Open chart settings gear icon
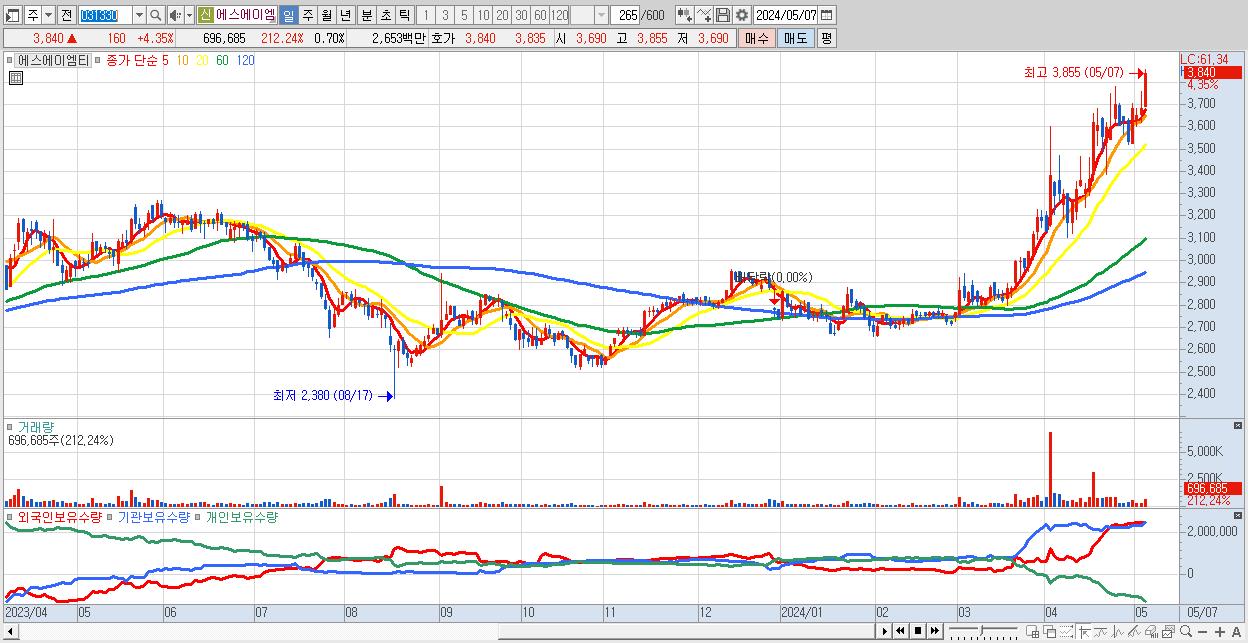 tap(742, 15)
